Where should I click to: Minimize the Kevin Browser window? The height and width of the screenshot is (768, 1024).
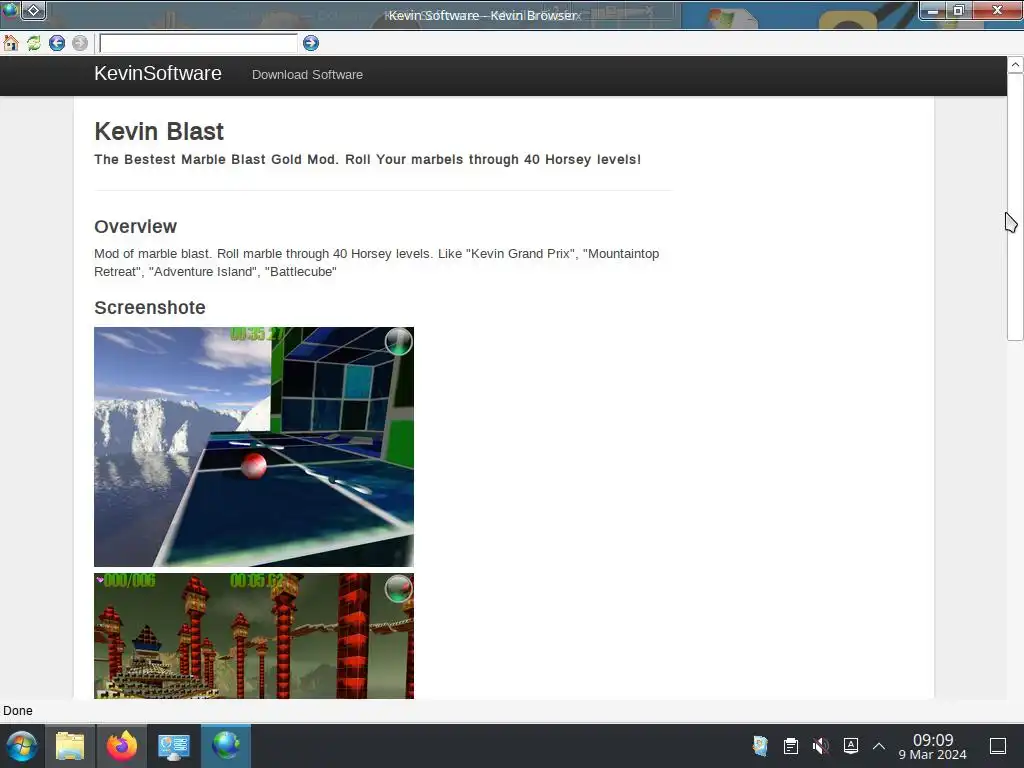click(933, 10)
